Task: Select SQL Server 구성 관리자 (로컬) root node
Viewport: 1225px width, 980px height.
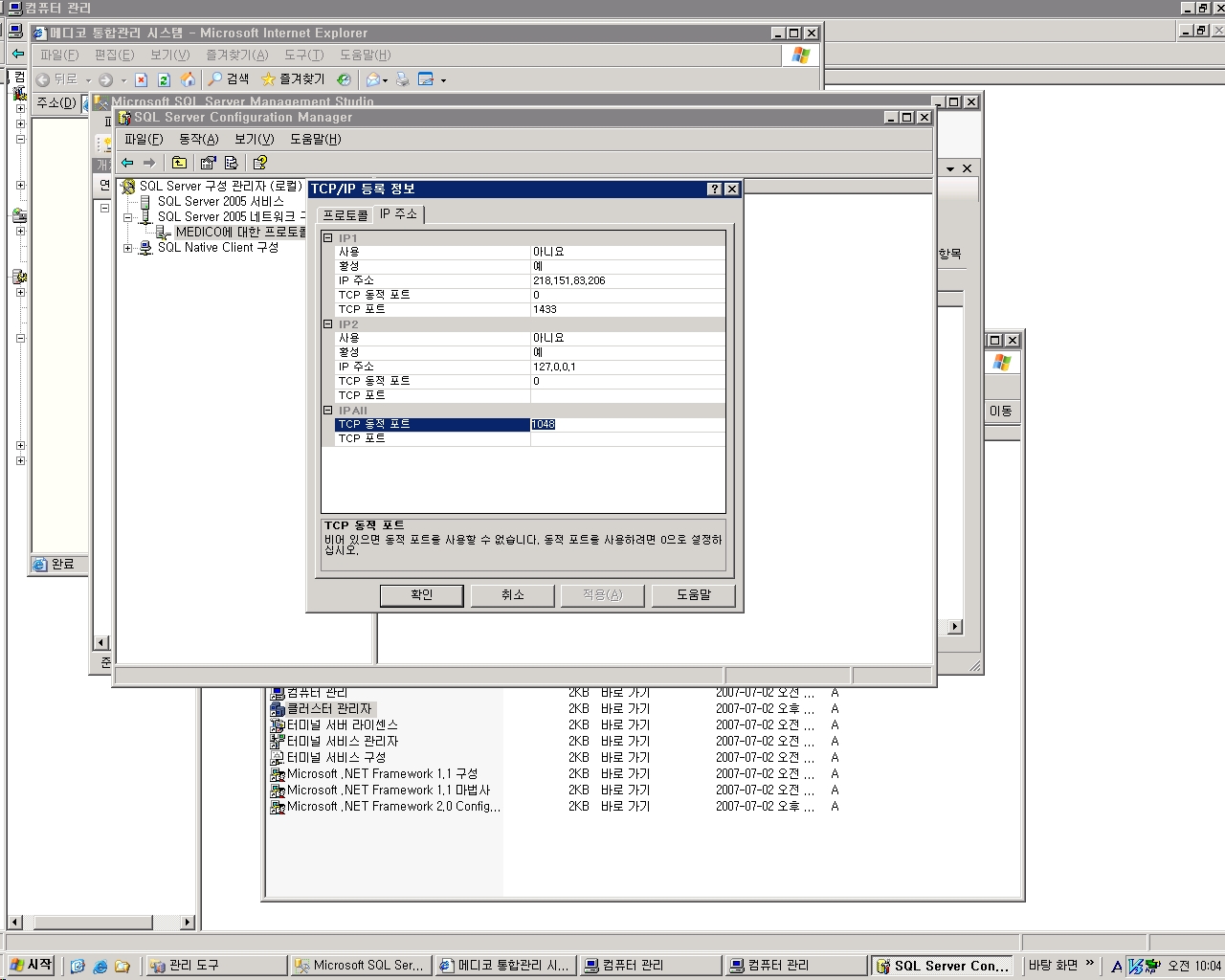Action: click(220, 186)
